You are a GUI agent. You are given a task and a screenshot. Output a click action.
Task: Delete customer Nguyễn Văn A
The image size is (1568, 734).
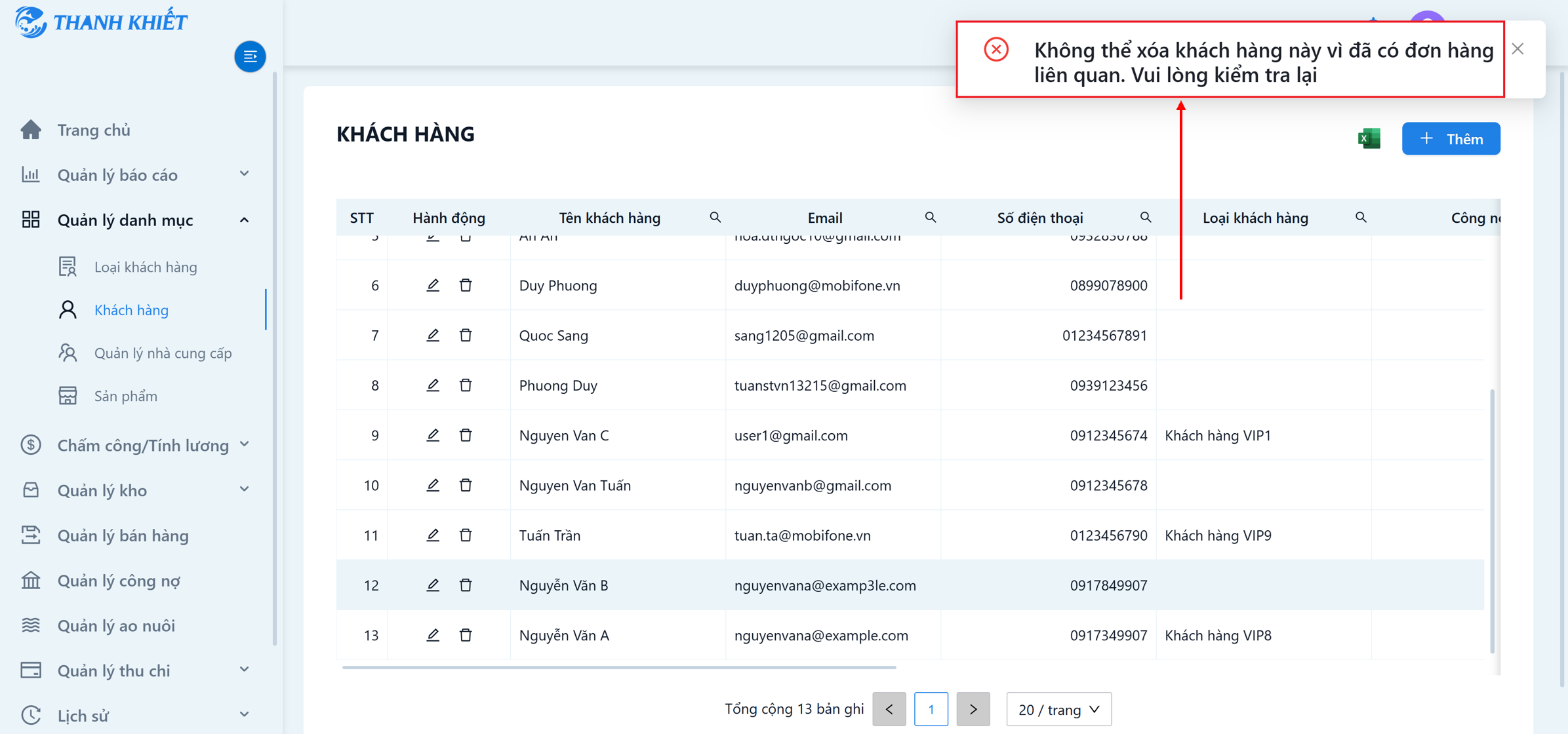coord(466,635)
